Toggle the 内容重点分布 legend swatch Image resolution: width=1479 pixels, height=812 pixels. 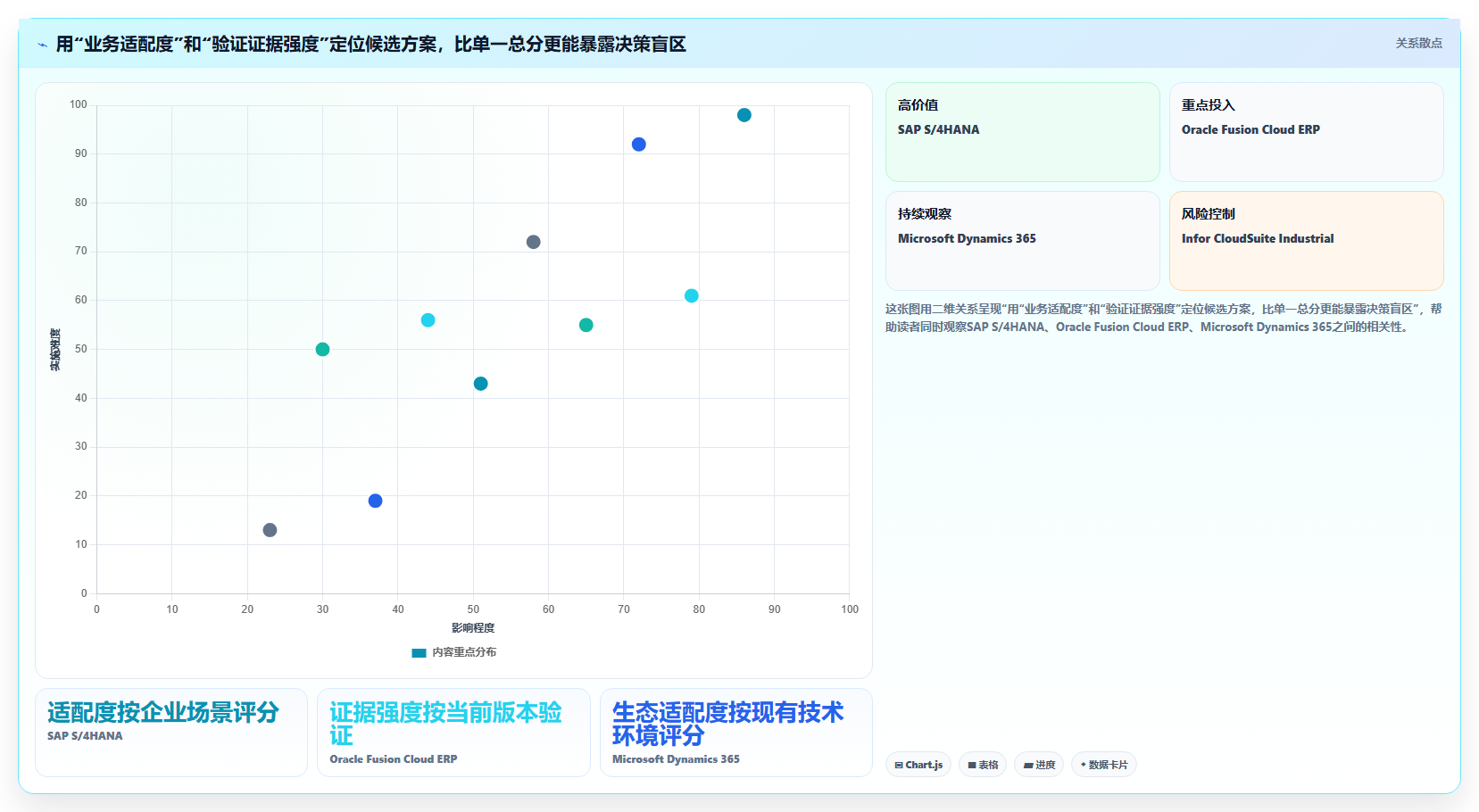tap(419, 652)
